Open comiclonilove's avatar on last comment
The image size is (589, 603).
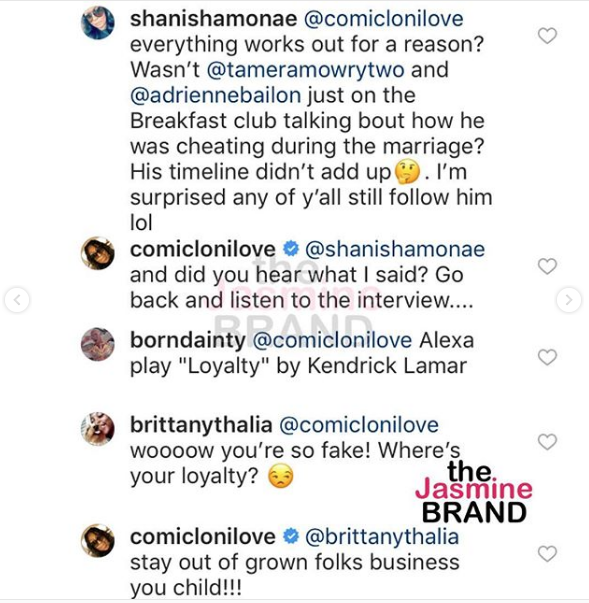click(x=98, y=540)
